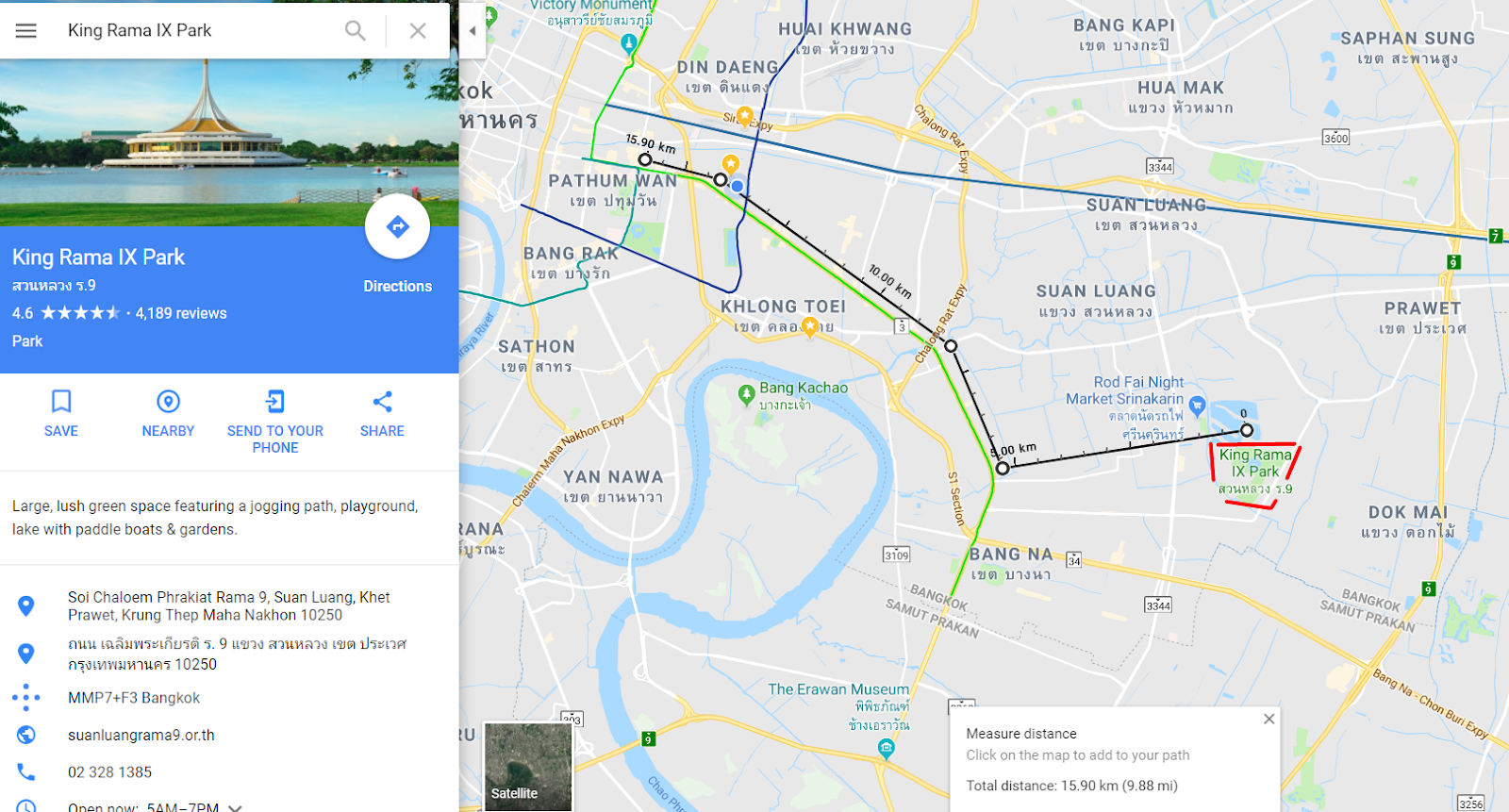
Task: Click the search magnifier icon
Action: (356, 30)
